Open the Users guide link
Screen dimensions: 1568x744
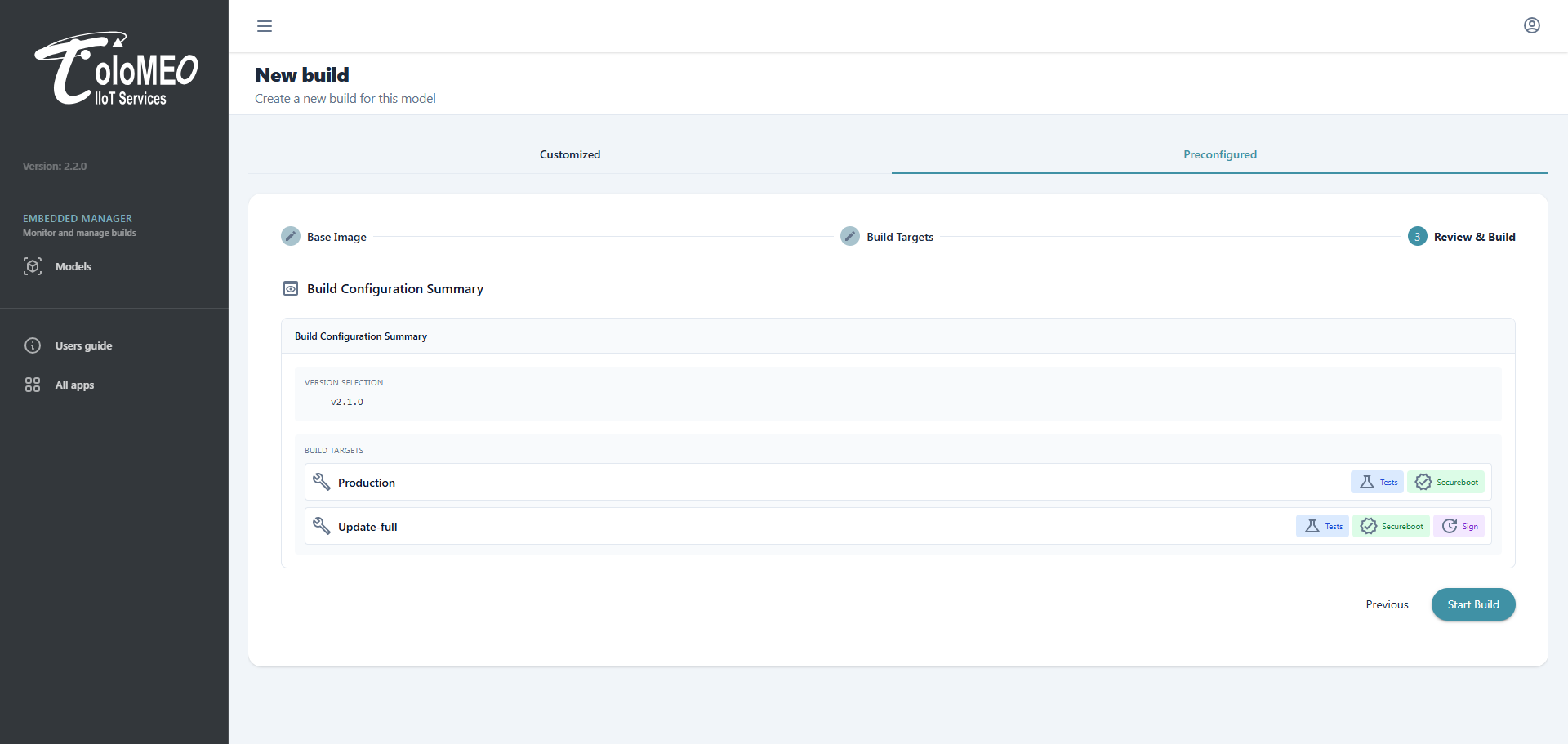83,345
